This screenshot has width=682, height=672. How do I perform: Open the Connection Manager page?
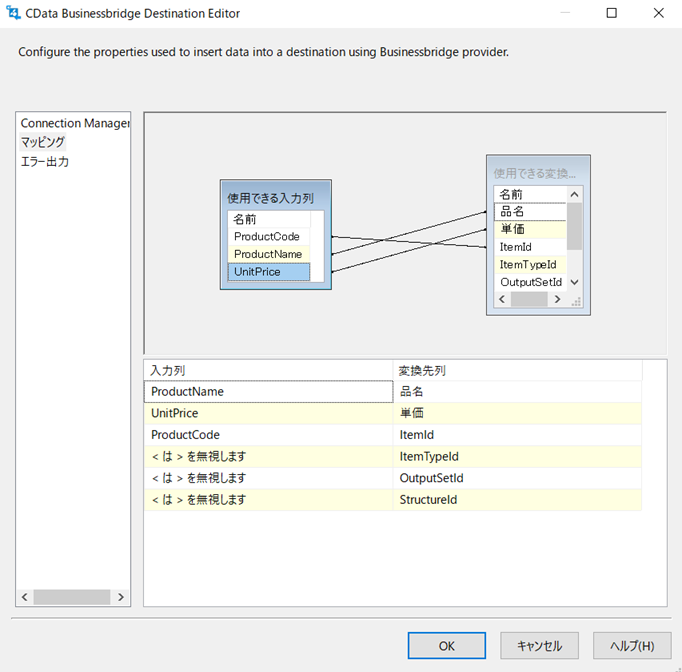(75, 124)
